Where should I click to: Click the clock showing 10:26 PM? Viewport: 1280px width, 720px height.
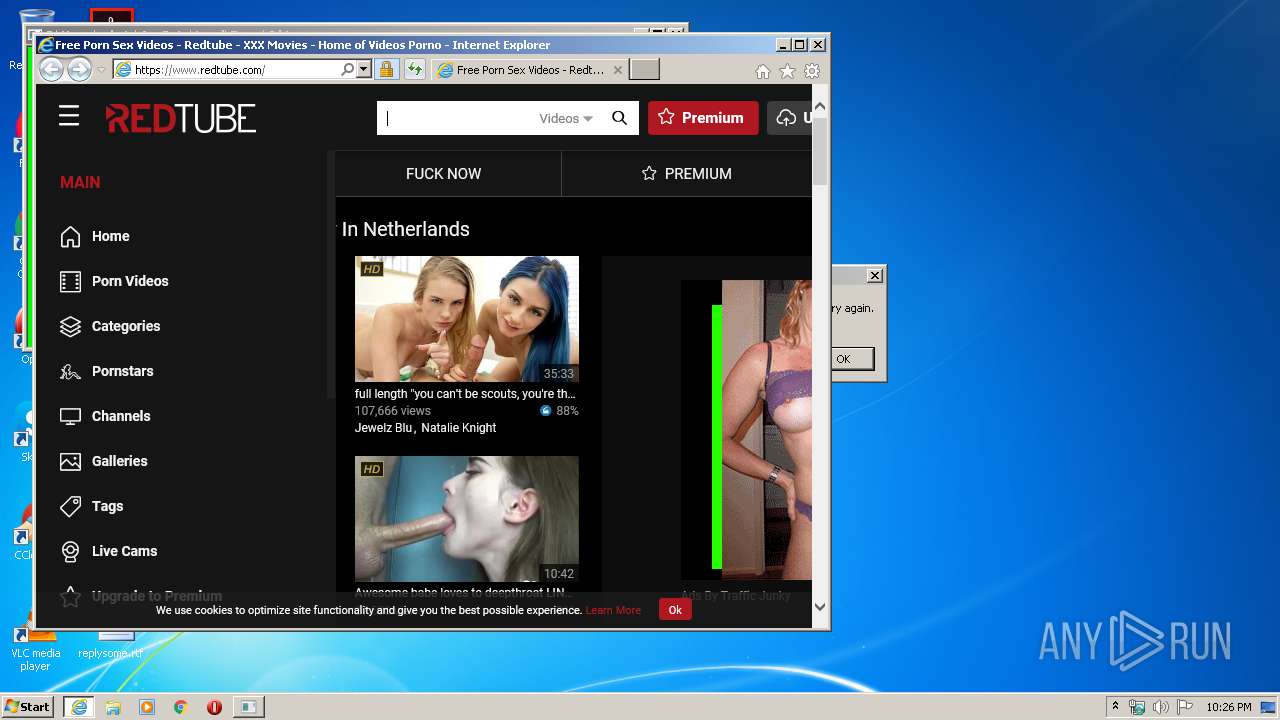[1229, 707]
